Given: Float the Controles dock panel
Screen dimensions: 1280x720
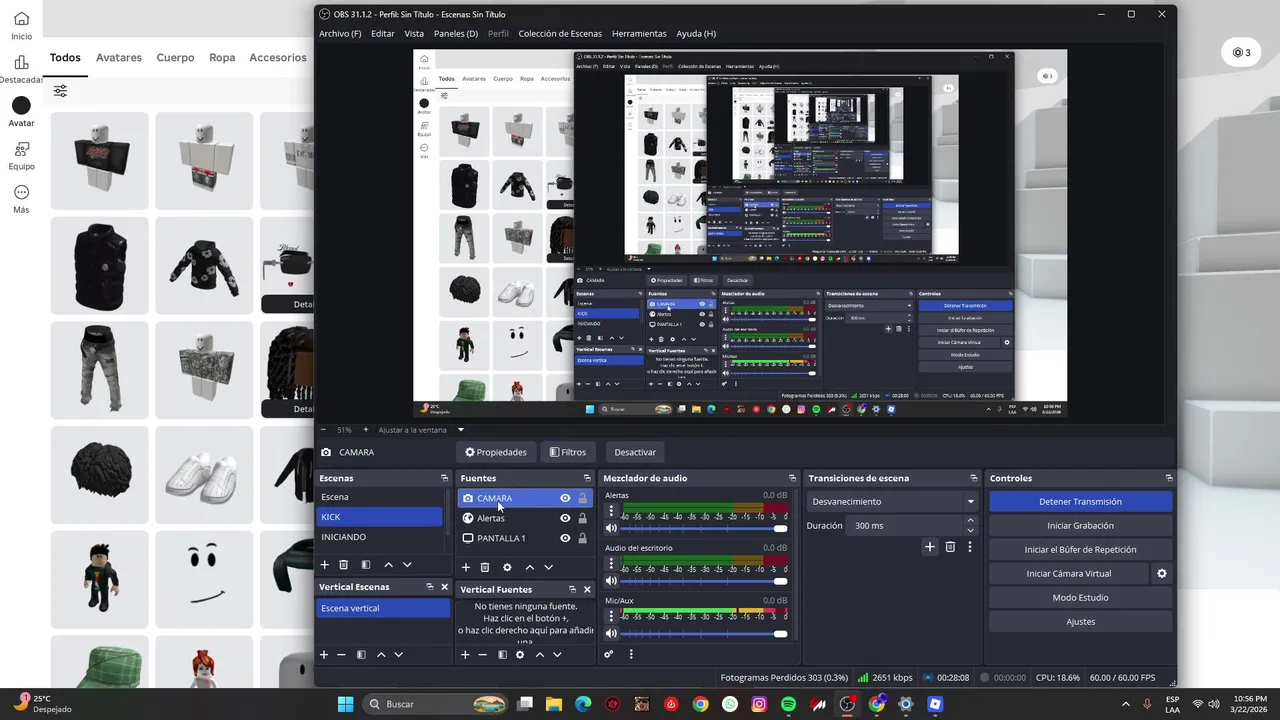Looking at the screenshot, I should [1168, 478].
